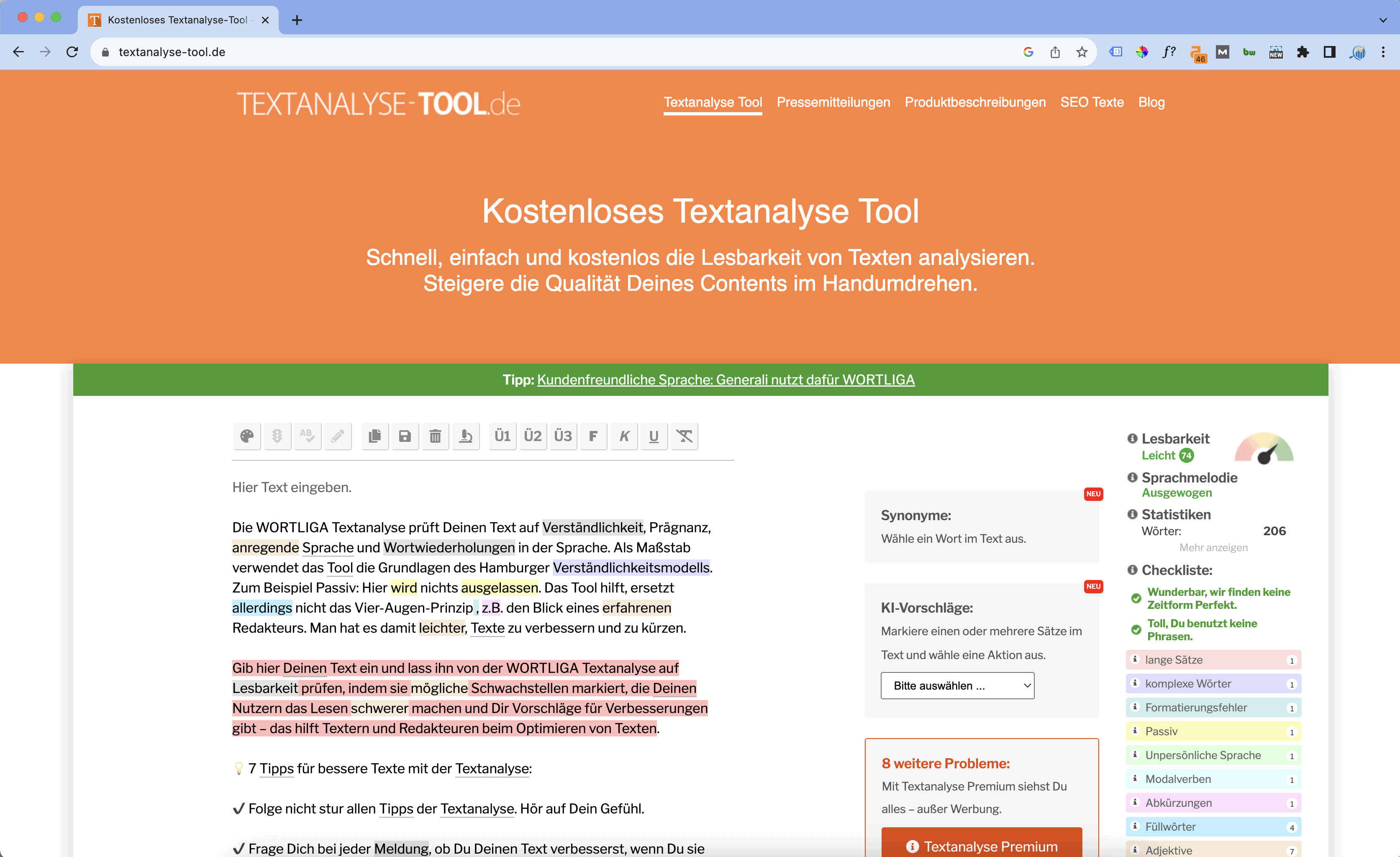Toggle bold with the F button
The width and height of the screenshot is (1400, 857).
point(594,436)
